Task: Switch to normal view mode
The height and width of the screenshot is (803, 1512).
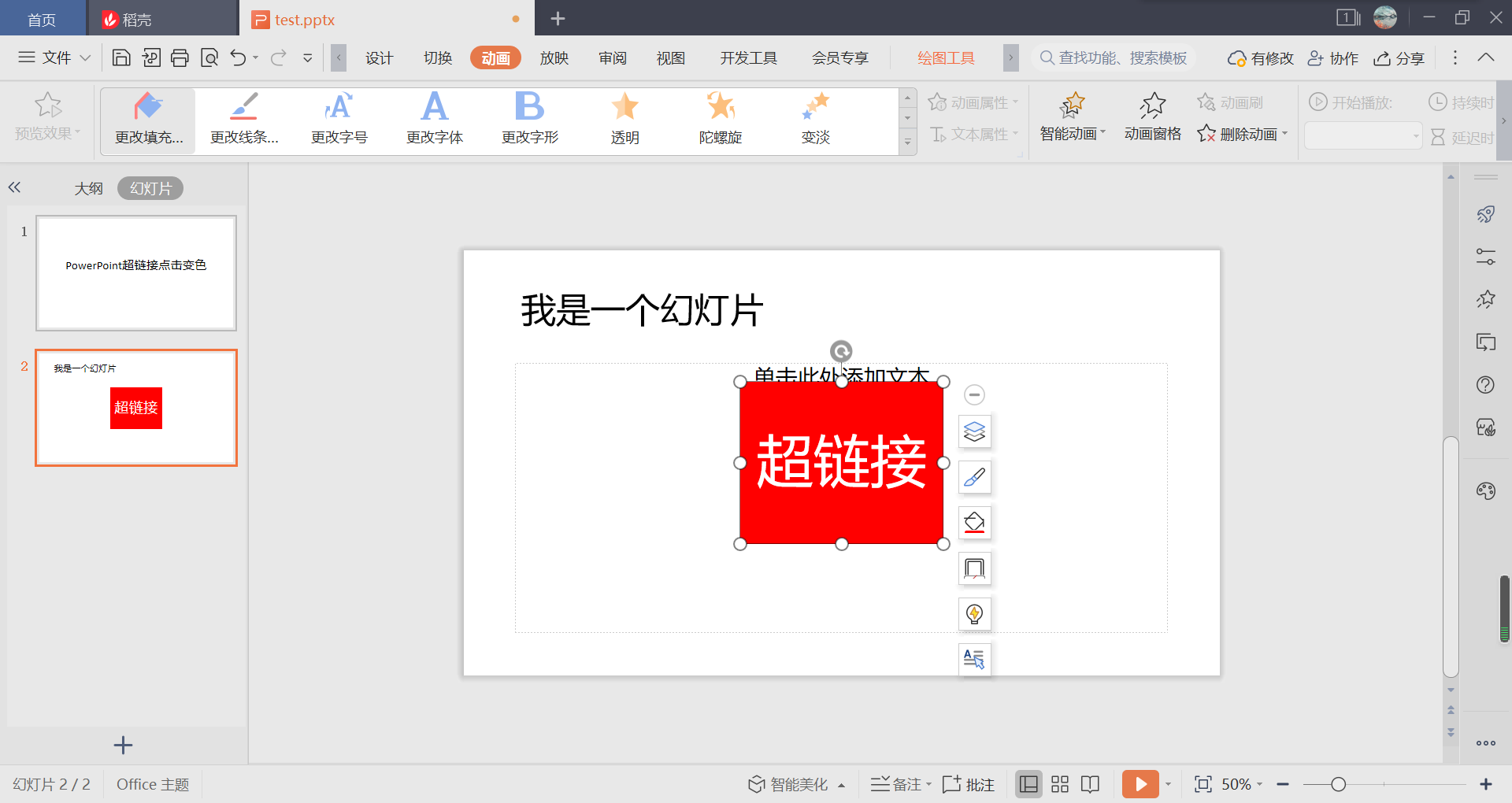Action: coord(1028,784)
